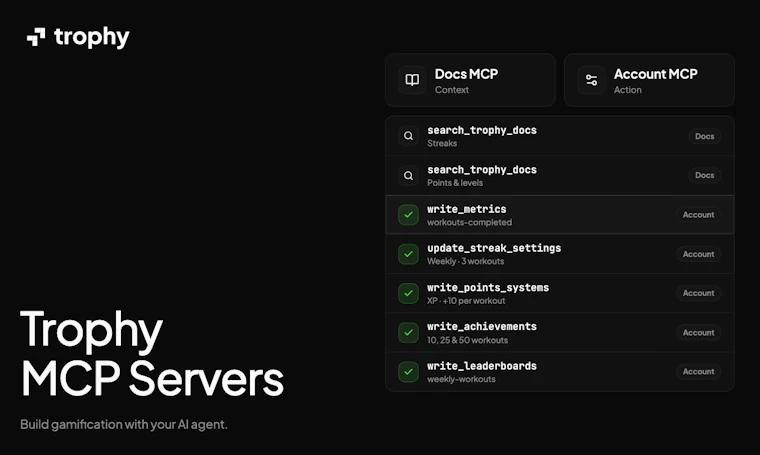Screen dimensions: 760x455
Task: Click the book icon in Docs MCP
Action: pyautogui.click(x=412, y=80)
